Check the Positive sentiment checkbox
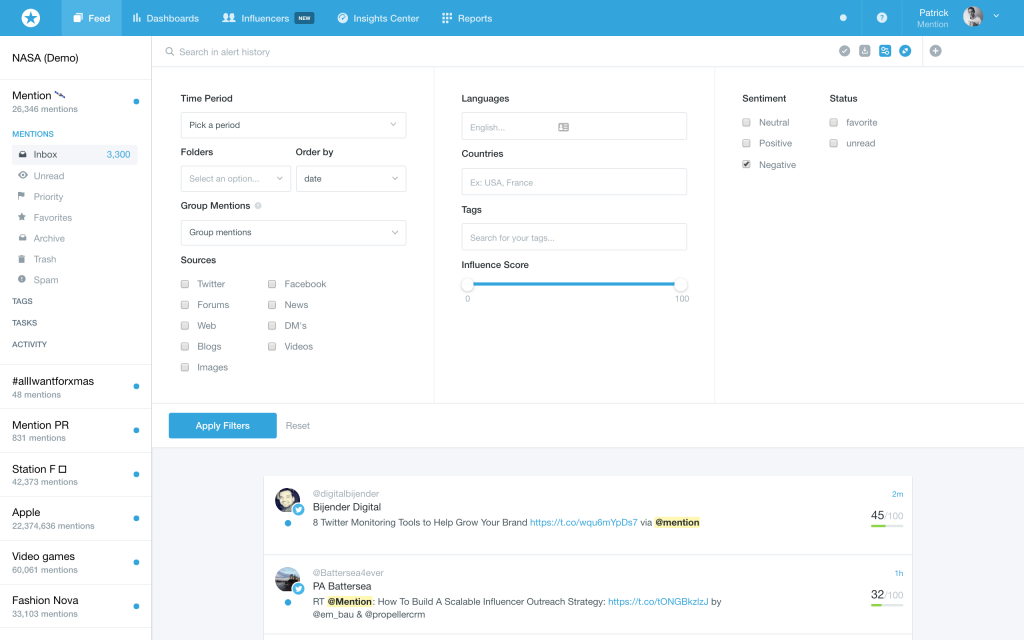The width and height of the screenshot is (1024, 640). [x=746, y=143]
